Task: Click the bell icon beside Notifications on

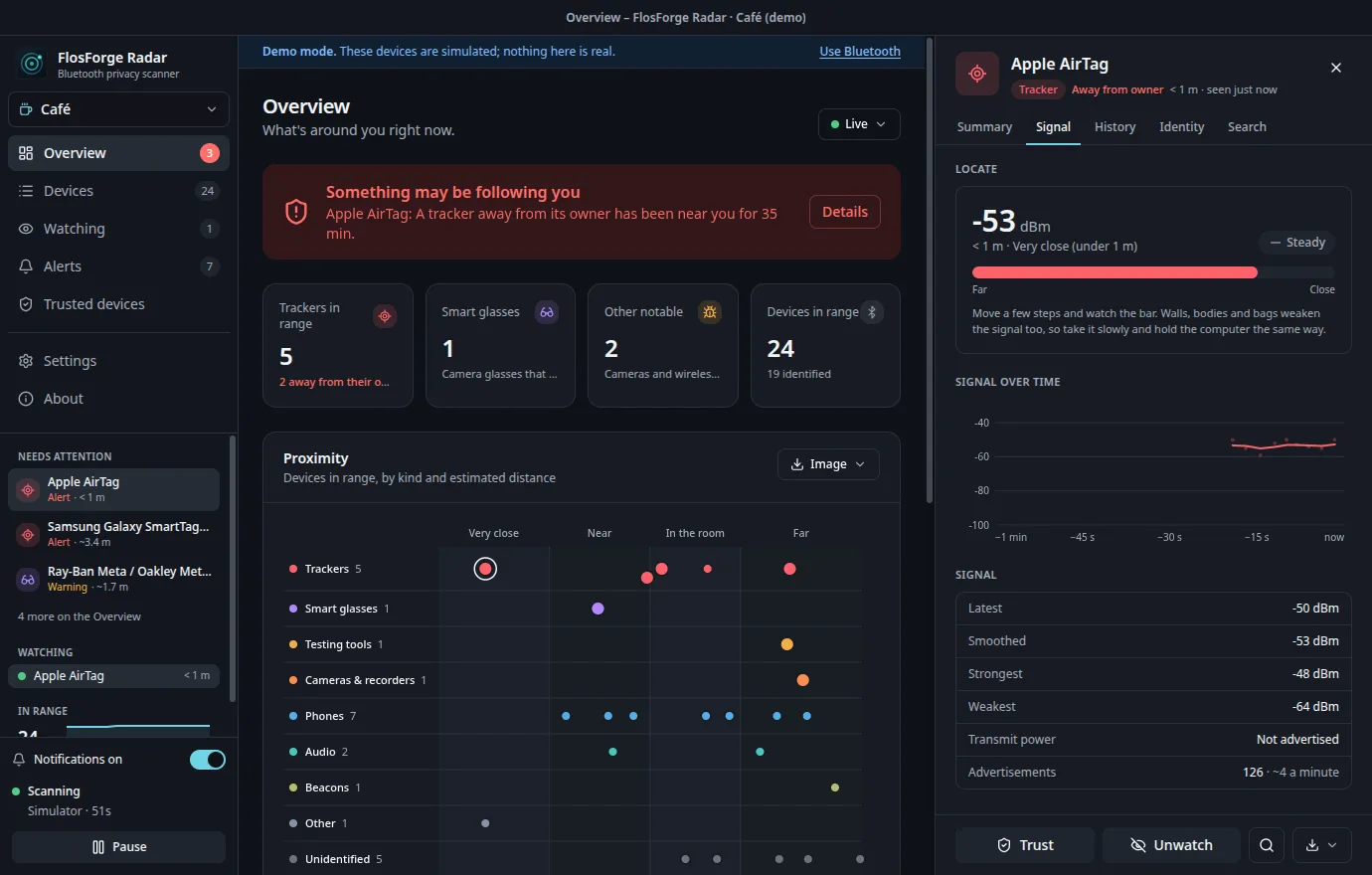Action: click(19, 760)
